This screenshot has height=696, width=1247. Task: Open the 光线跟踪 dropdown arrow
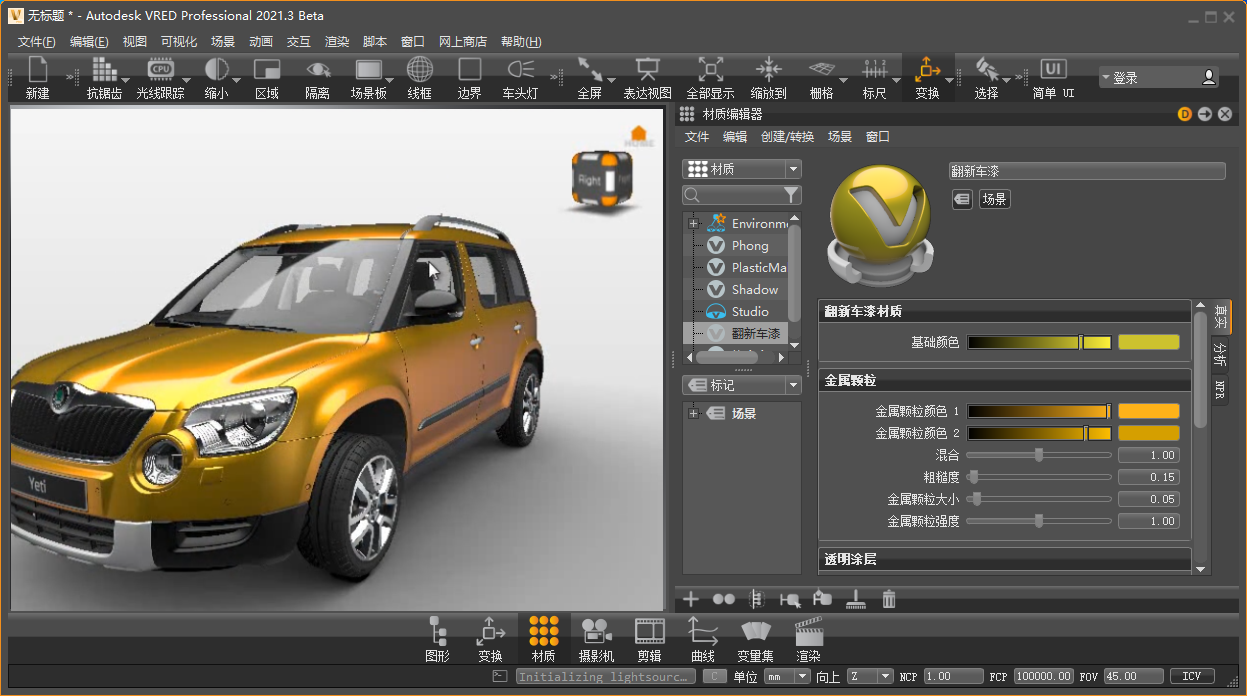tap(186, 80)
